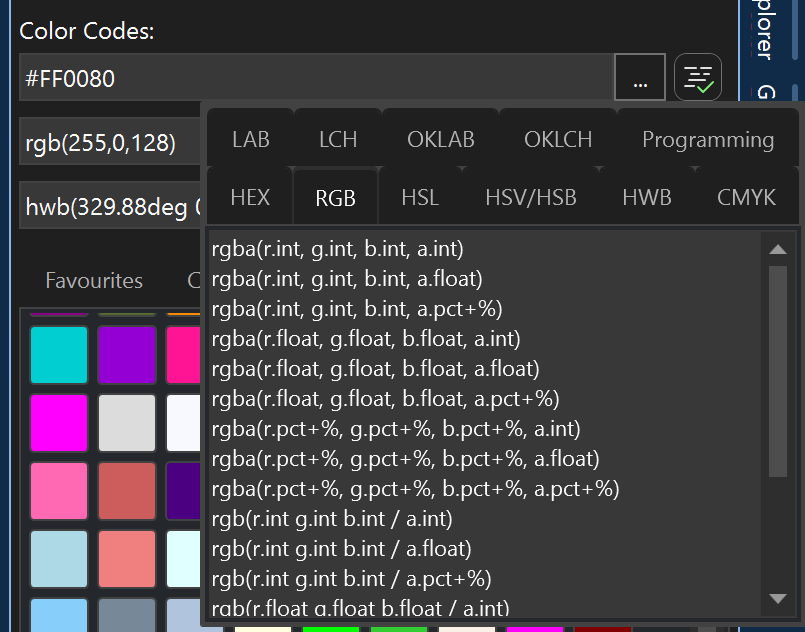The height and width of the screenshot is (632, 805).
Task: Click the scrollbar up arrow
Action: click(x=778, y=249)
